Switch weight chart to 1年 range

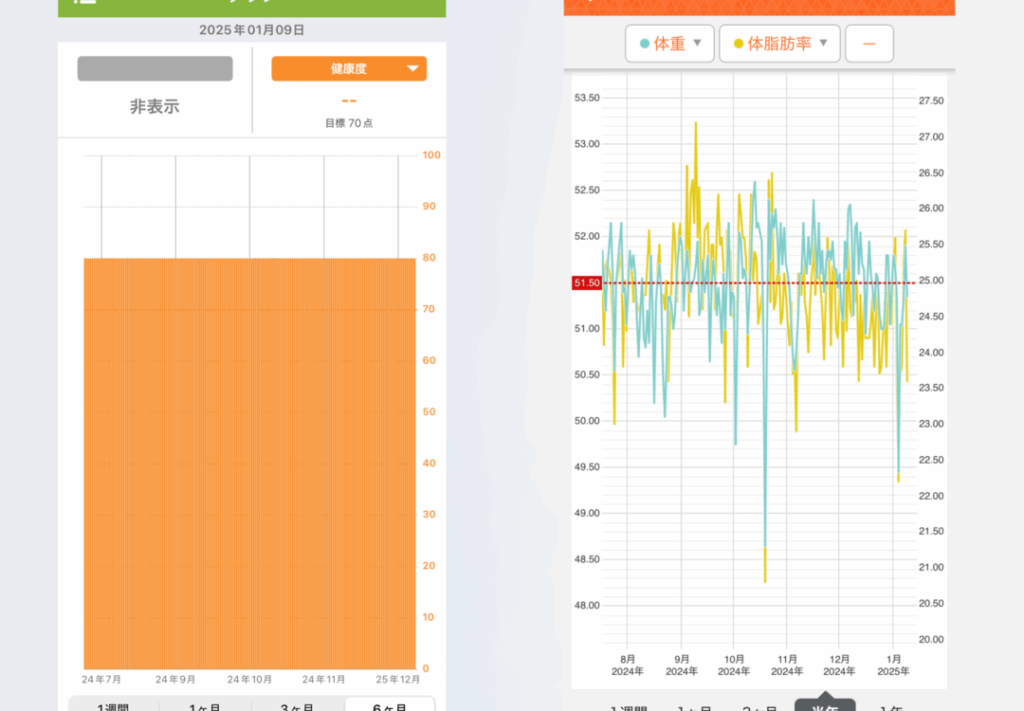tap(890, 707)
